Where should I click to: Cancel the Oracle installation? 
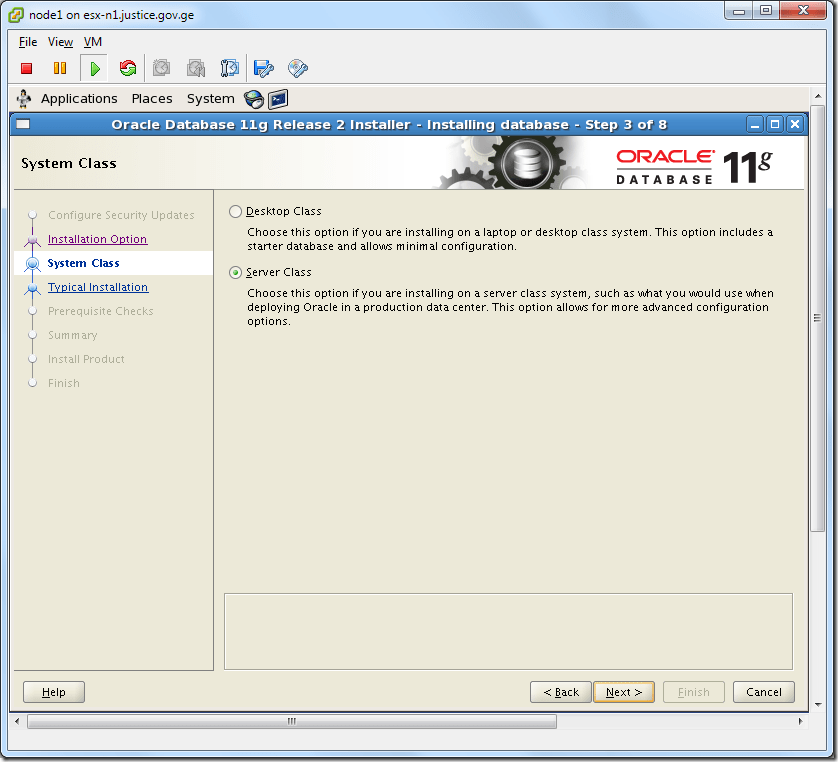[763, 692]
